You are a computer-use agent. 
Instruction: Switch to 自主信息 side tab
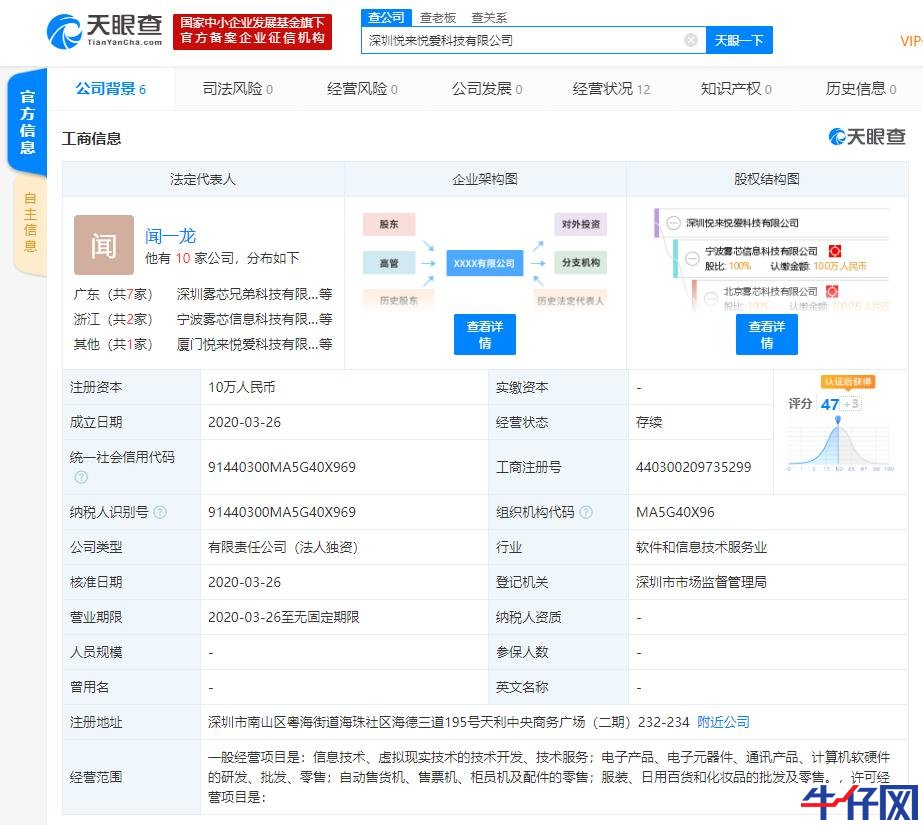coord(29,222)
